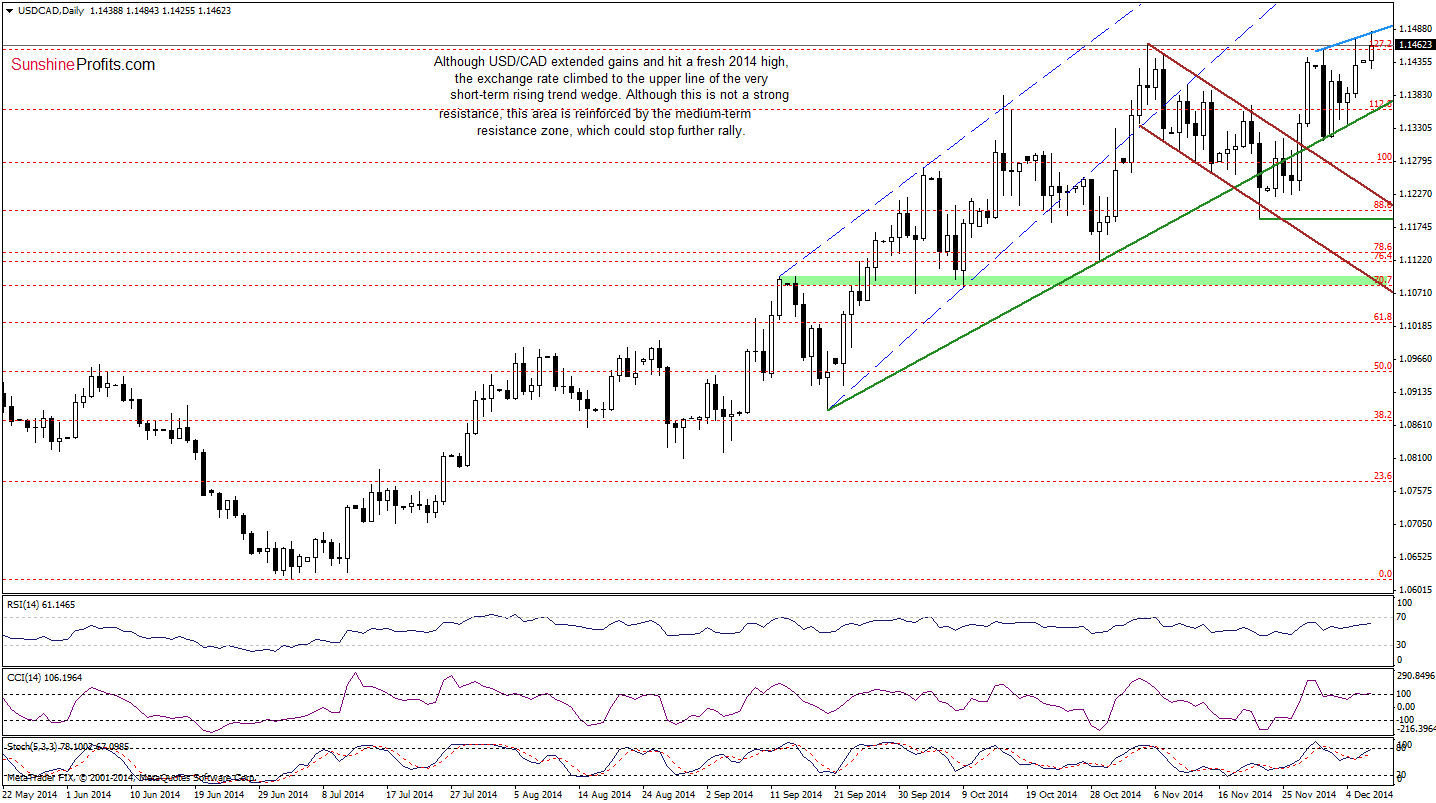Click the 1.11220 price axis label

(x=1415, y=260)
